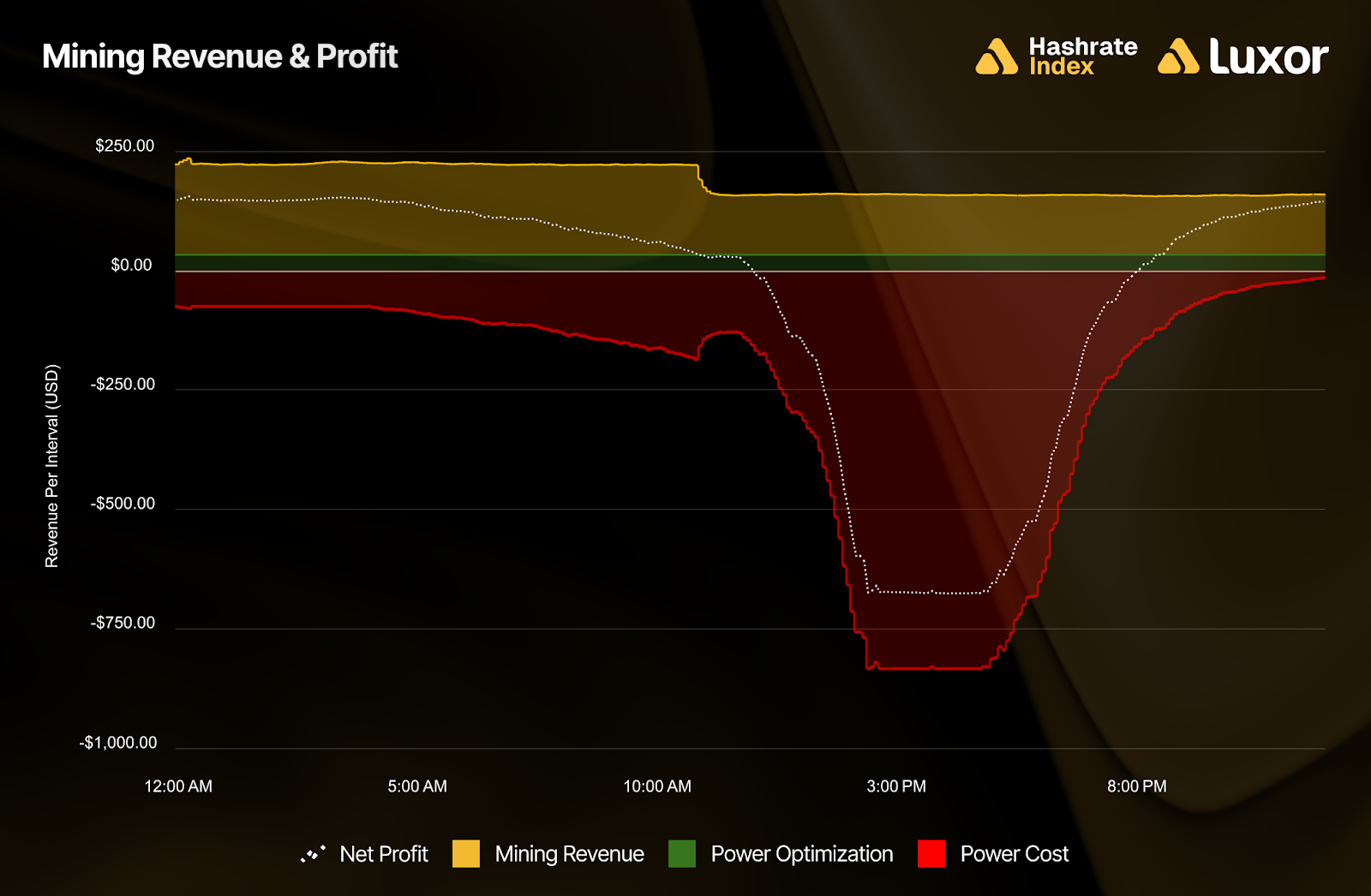This screenshot has width=1371, height=896.
Task: Click the $0.00 y-axis label
Action: pyautogui.click(x=131, y=265)
